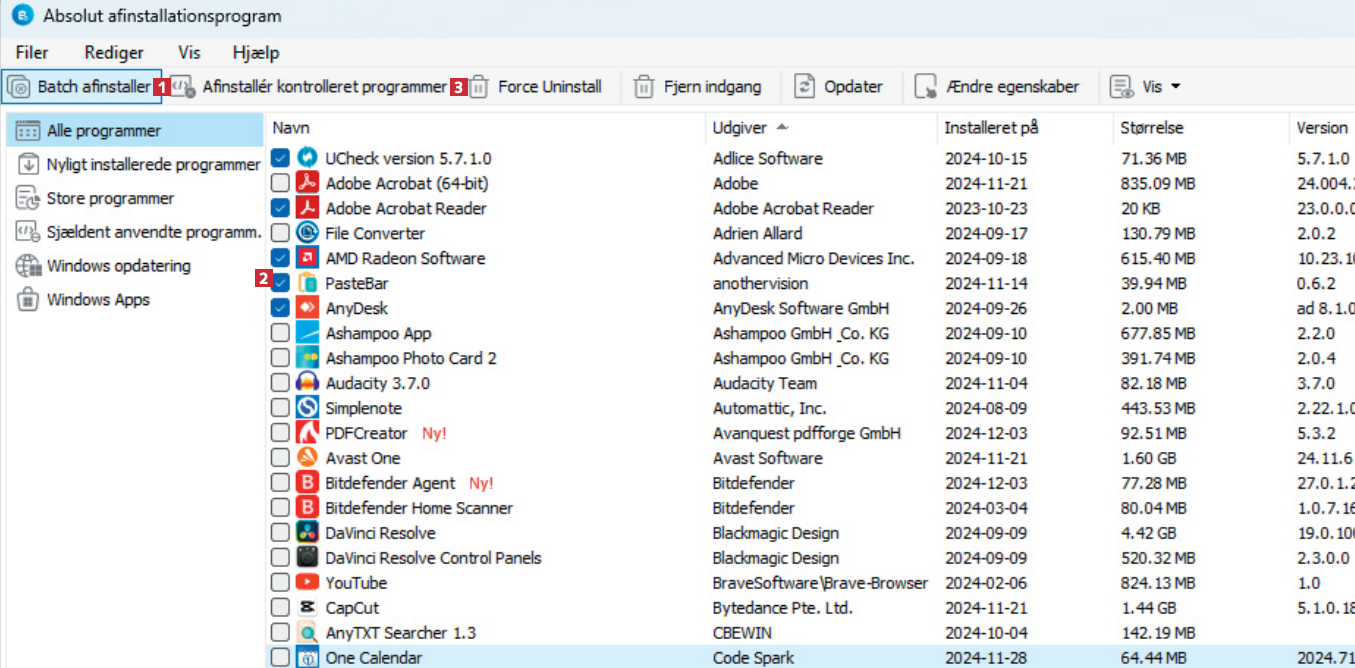This screenshot has height=668, width=1355.
Task: Click the DaVinci Resolve program icon
Action: click(x=308, y=533)
